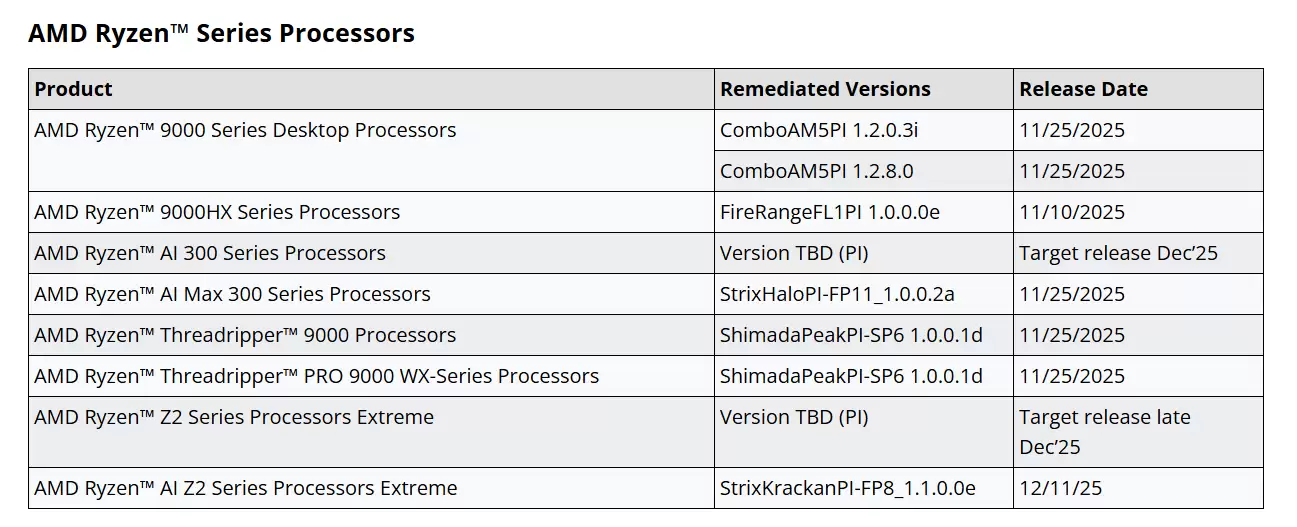Click the ComboAM5PI 1.2.8.0 version cell

point(816,171)
